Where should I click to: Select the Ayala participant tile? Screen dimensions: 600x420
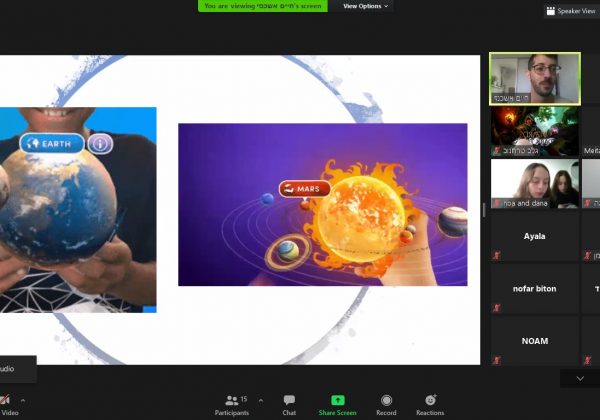535,236
